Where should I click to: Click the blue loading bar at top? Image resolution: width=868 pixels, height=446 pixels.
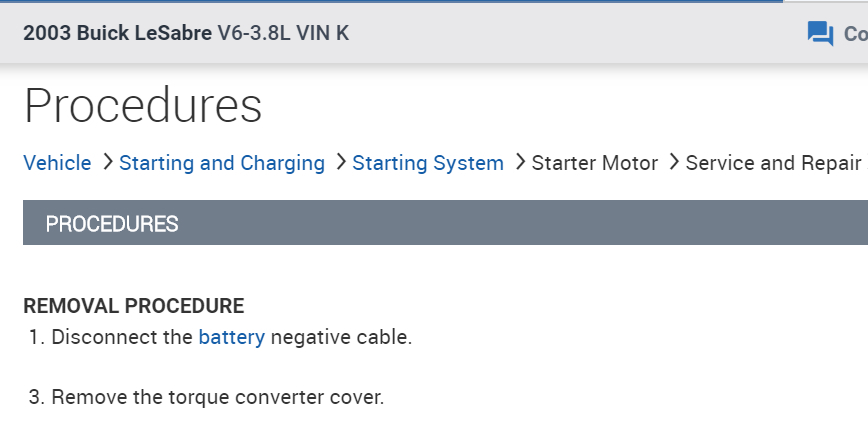400,1
